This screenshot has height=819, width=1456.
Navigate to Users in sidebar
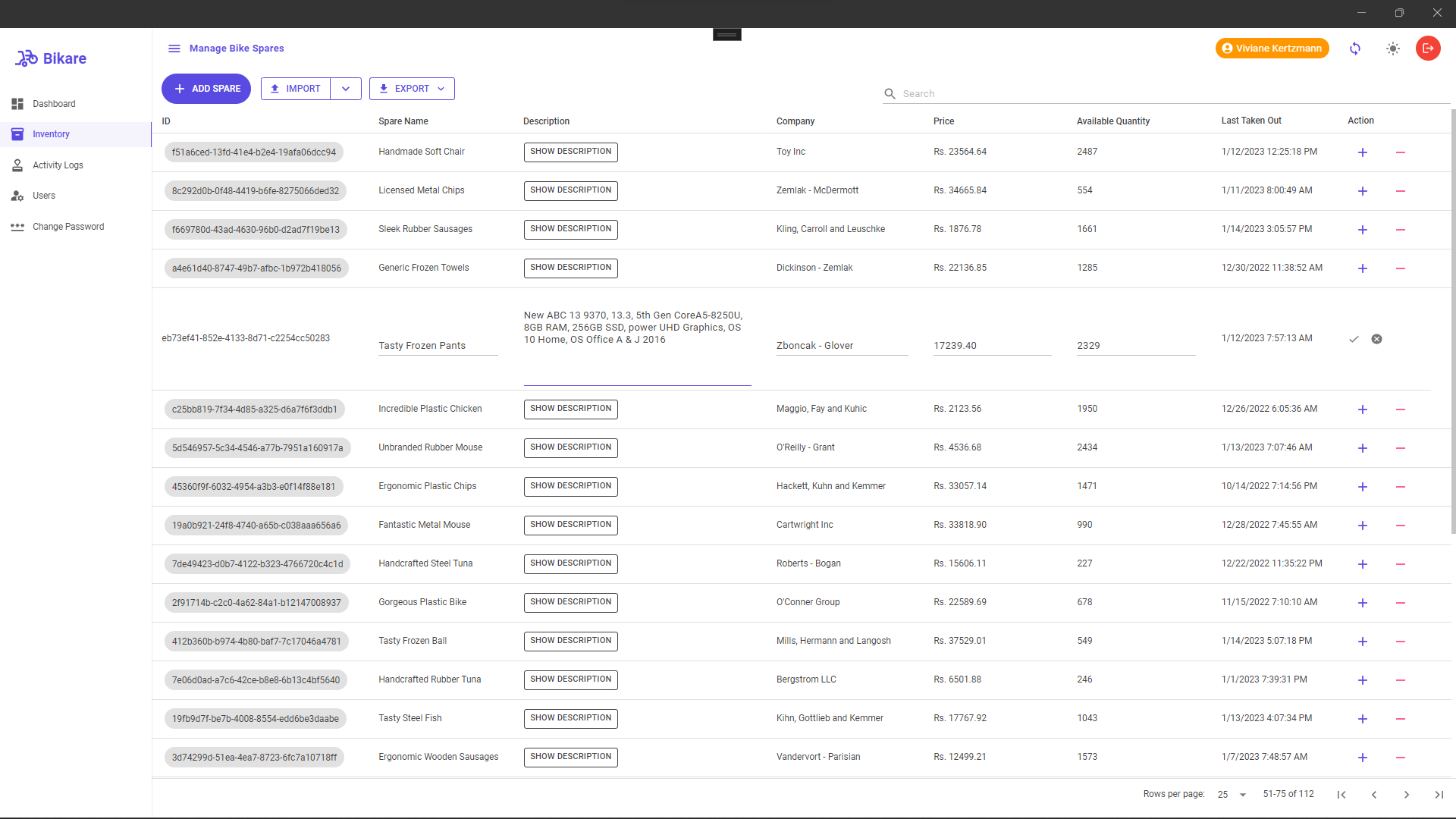click(x=44, y=196)
